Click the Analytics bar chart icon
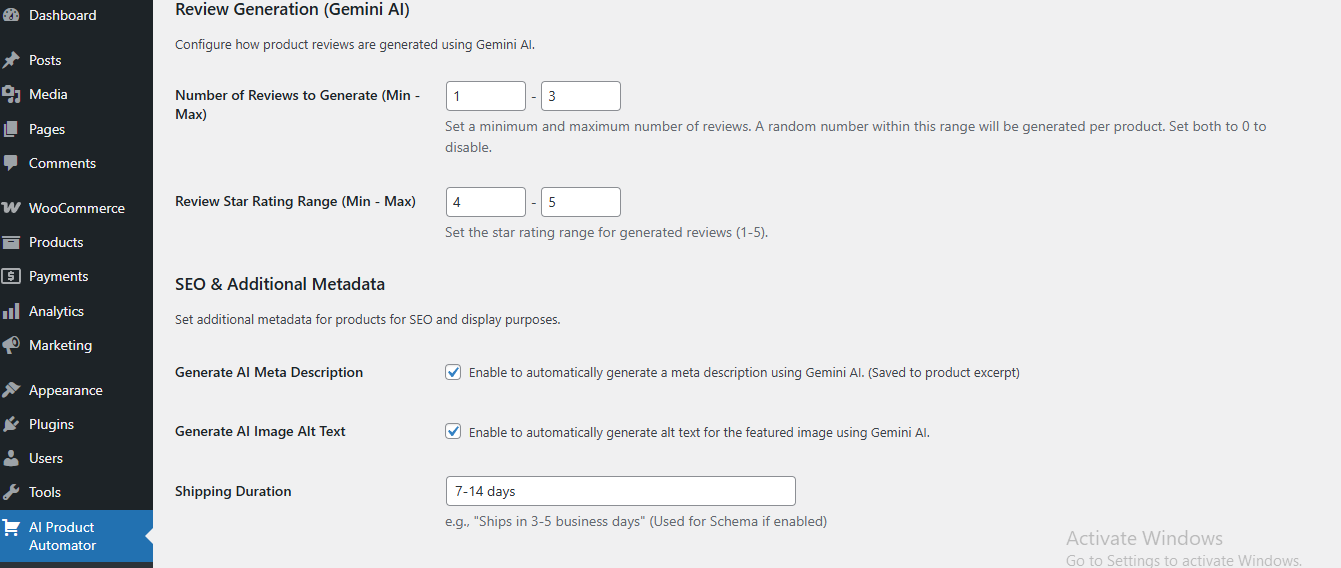1341x568 pixels. tap(11, 311)
